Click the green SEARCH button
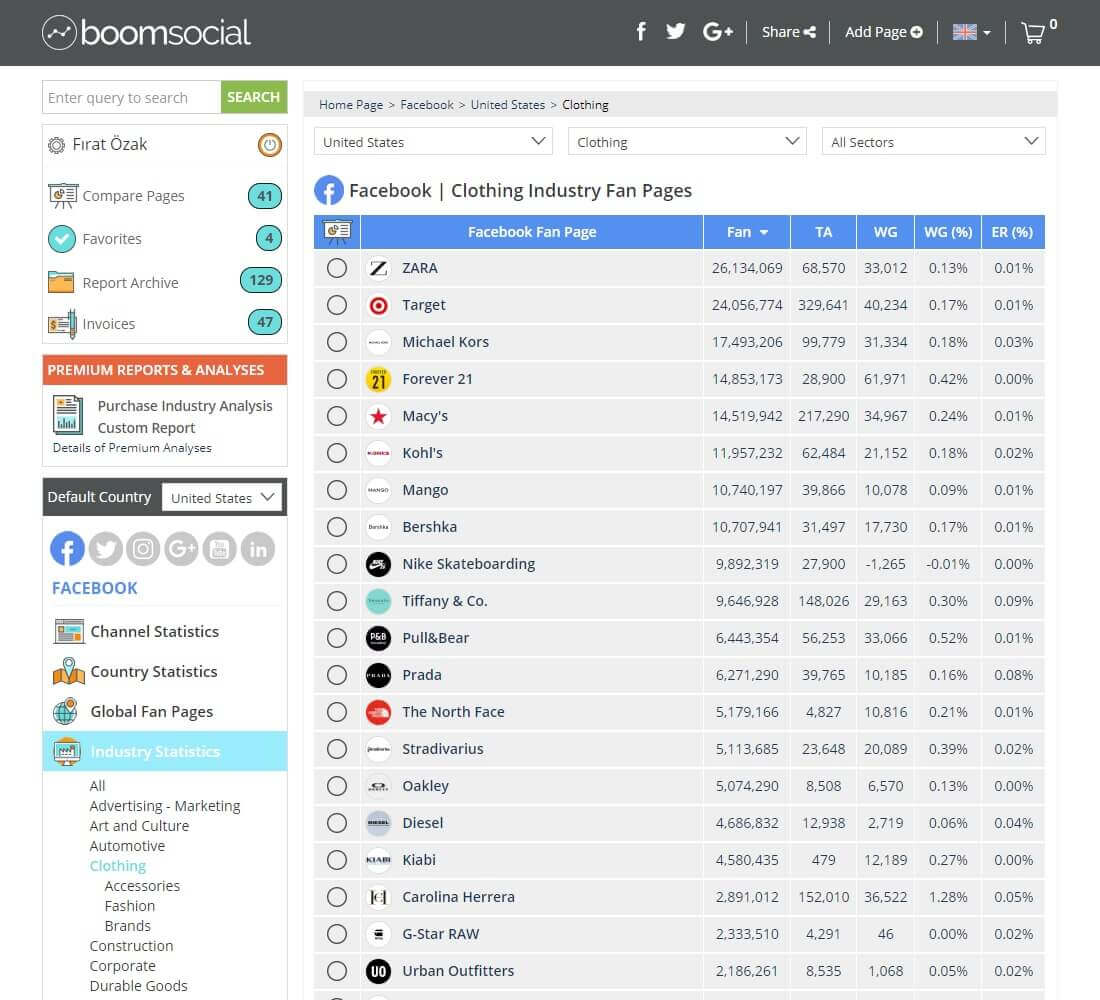Screen dimensions: 1100x1000 (254, 97)
